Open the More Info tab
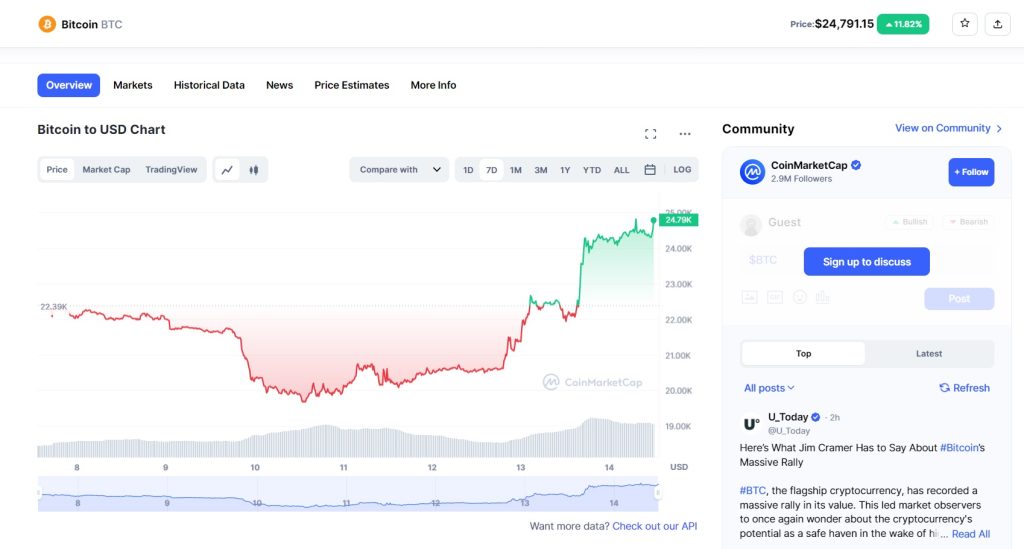 (x=433, y=85)
